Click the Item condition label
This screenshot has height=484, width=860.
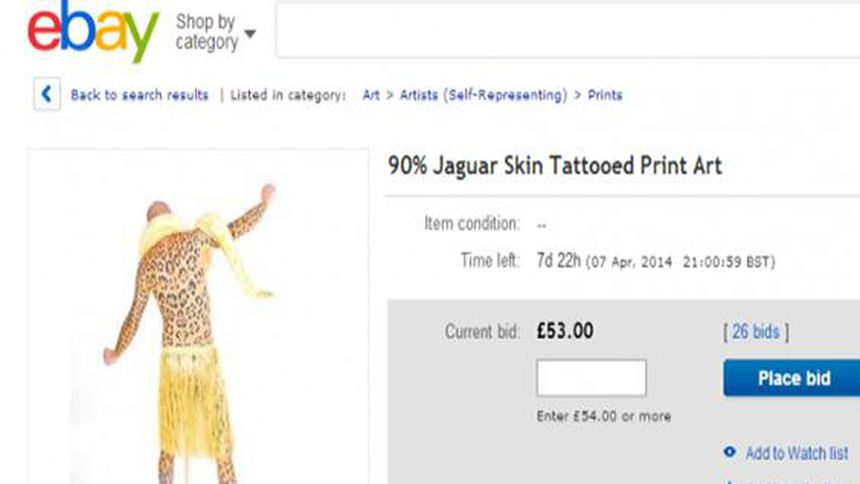click(x=471, y=223)
